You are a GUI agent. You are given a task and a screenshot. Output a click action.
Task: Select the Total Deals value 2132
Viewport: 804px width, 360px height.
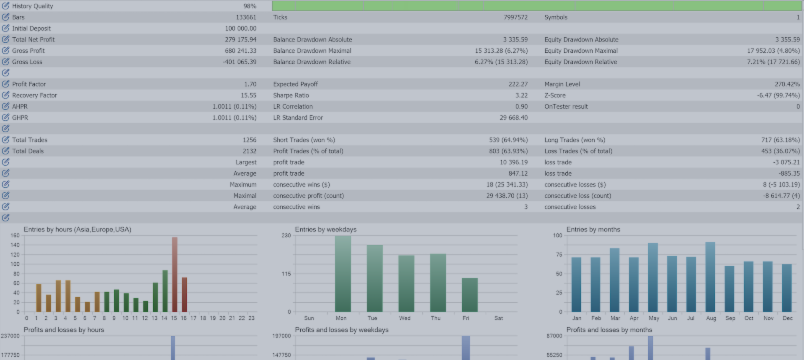point(250,151)
